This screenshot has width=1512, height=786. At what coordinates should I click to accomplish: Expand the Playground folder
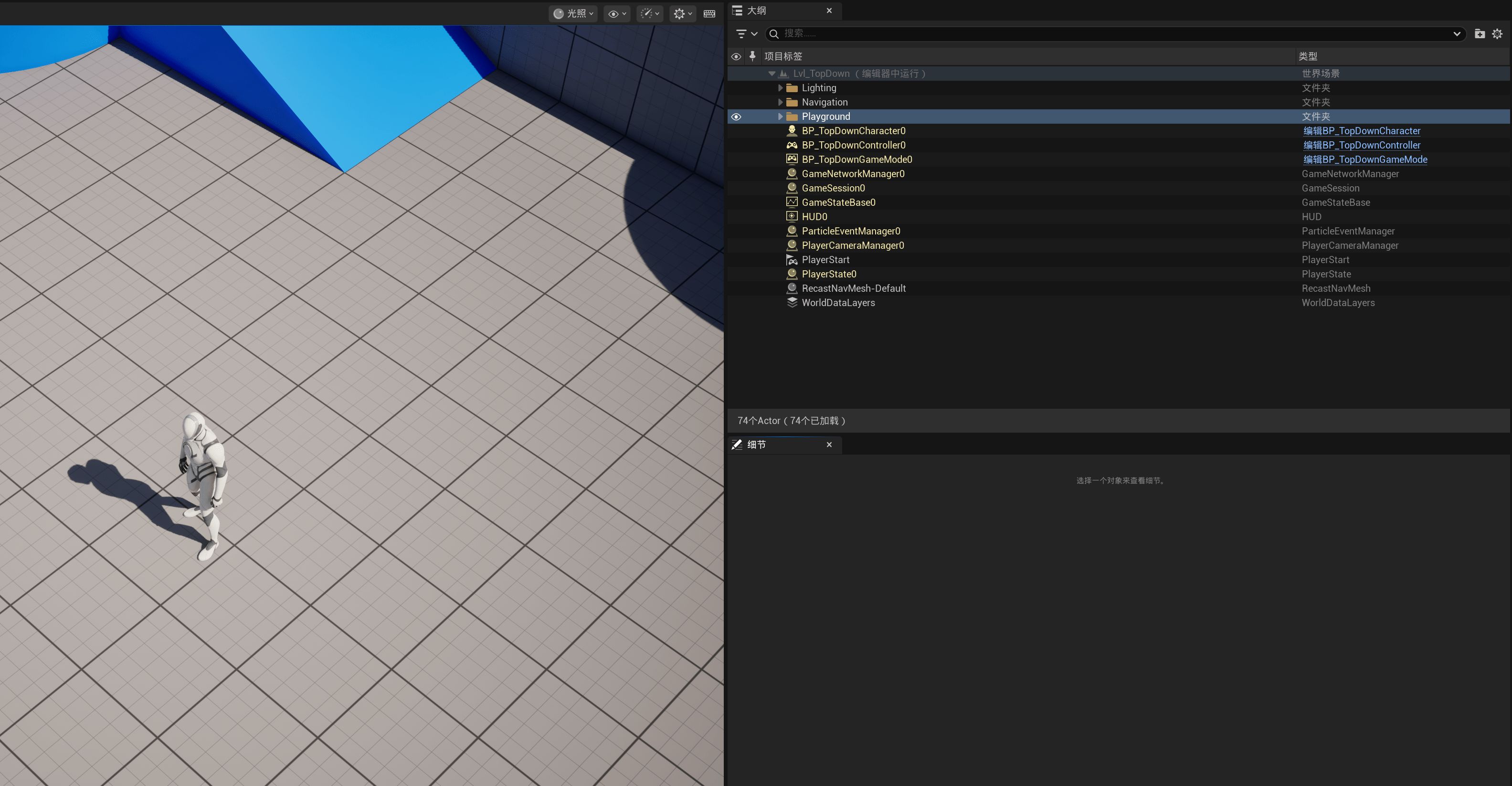(780, 117)
